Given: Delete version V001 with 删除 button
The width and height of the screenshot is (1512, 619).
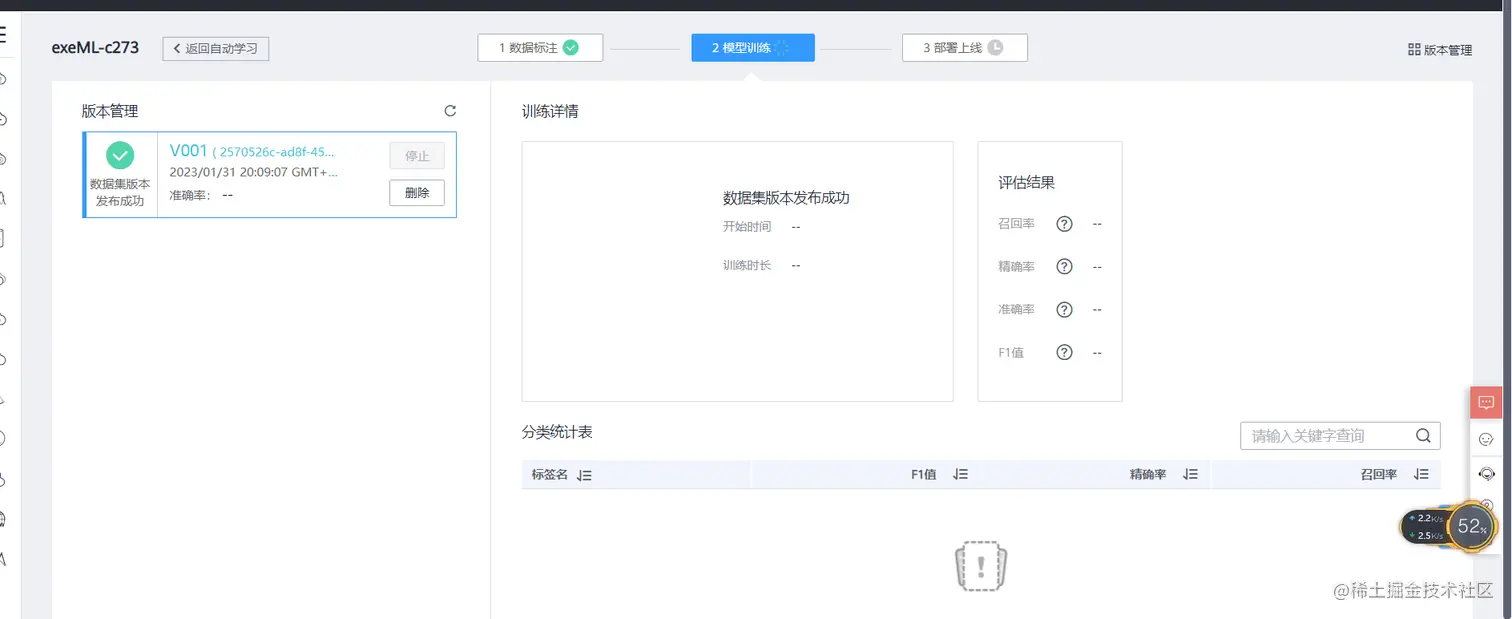Looking at the screenshot, I should pyautogui.click(x=417, y=193).
